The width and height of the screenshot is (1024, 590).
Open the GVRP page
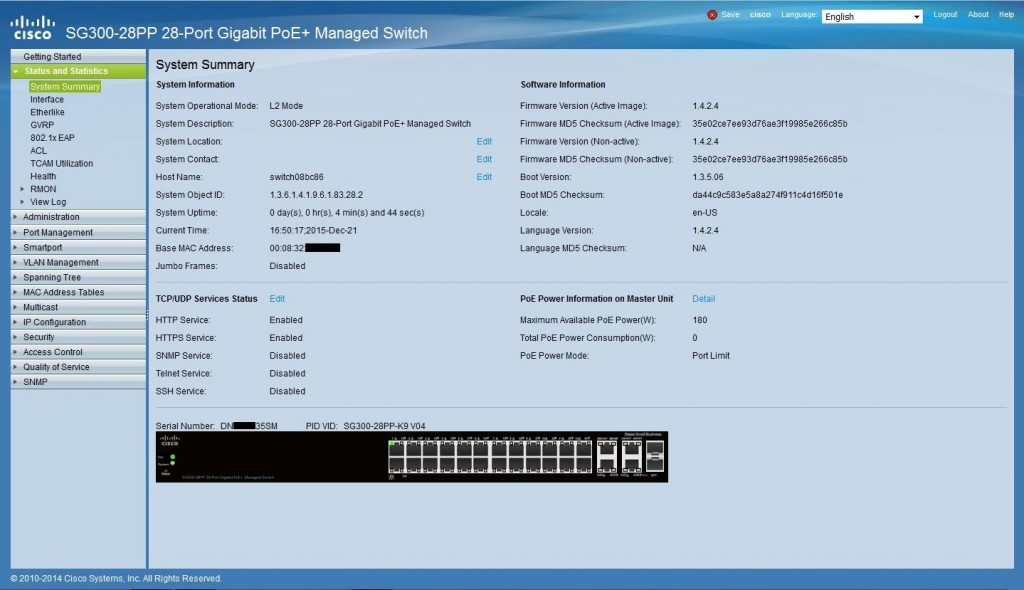[x=42, y=125]
